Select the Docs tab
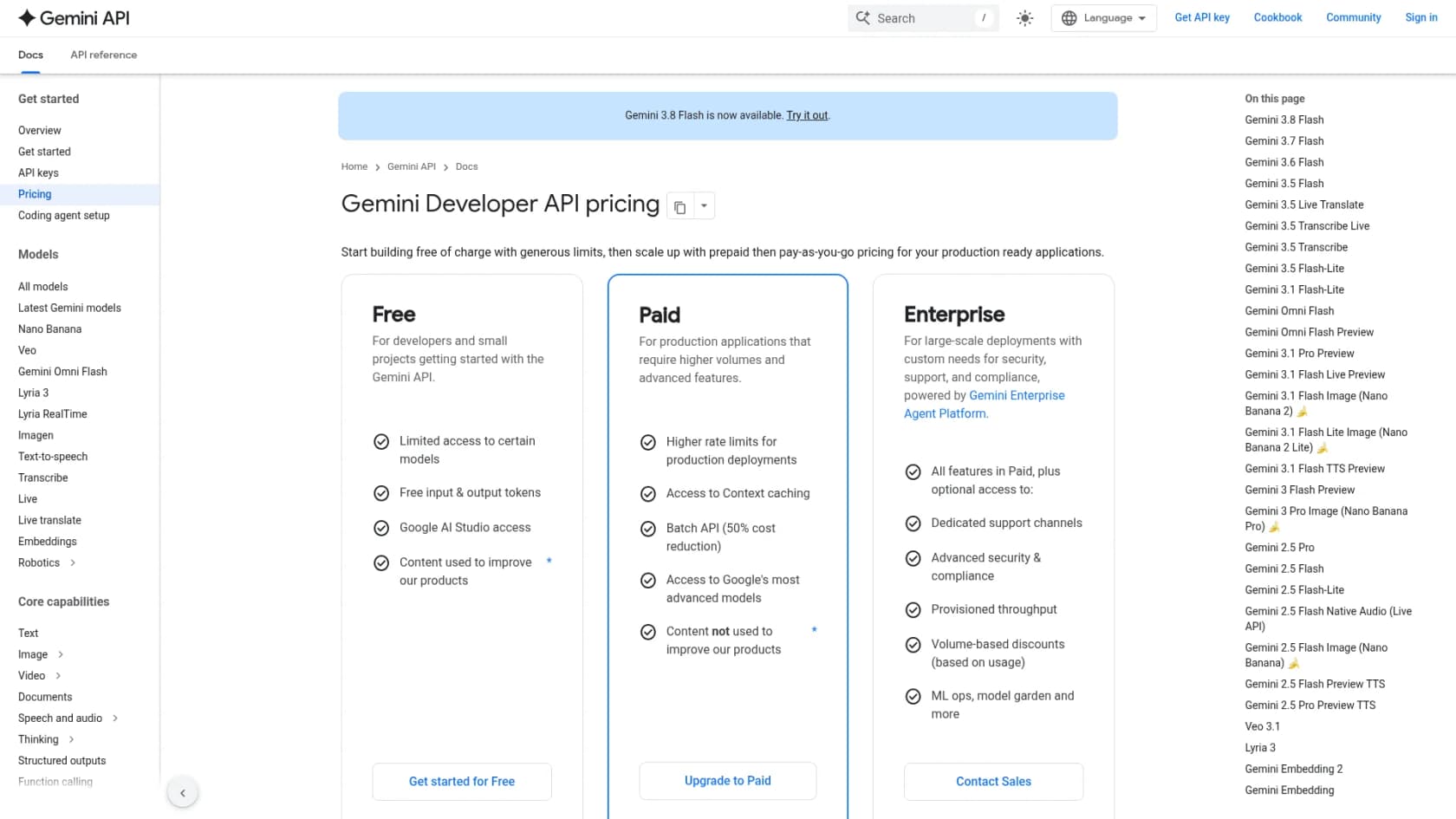The width and height of the screenshot is (1456, 819). 30,55
